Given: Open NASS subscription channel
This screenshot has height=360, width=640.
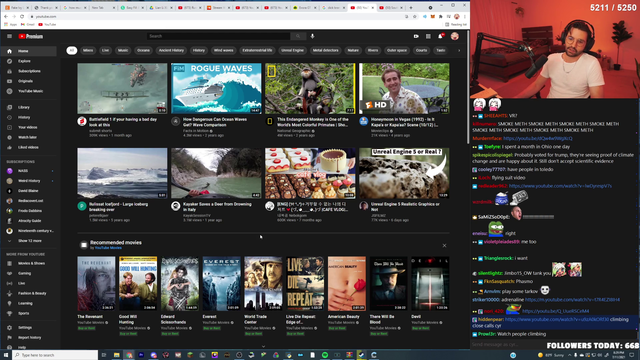Looking at the screenshot, I should click(x=29, y=171).
